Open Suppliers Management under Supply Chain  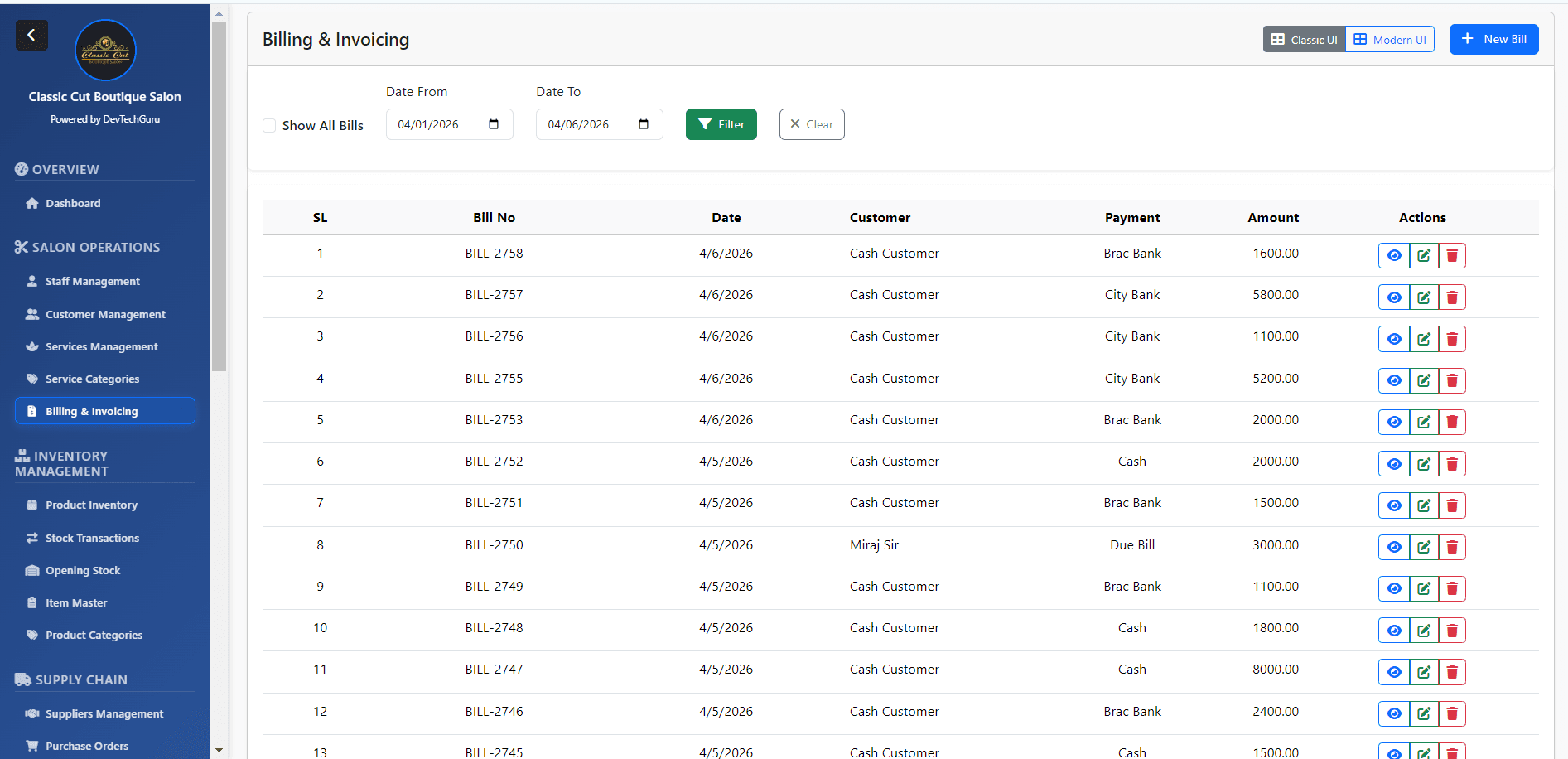click(104, 713)
